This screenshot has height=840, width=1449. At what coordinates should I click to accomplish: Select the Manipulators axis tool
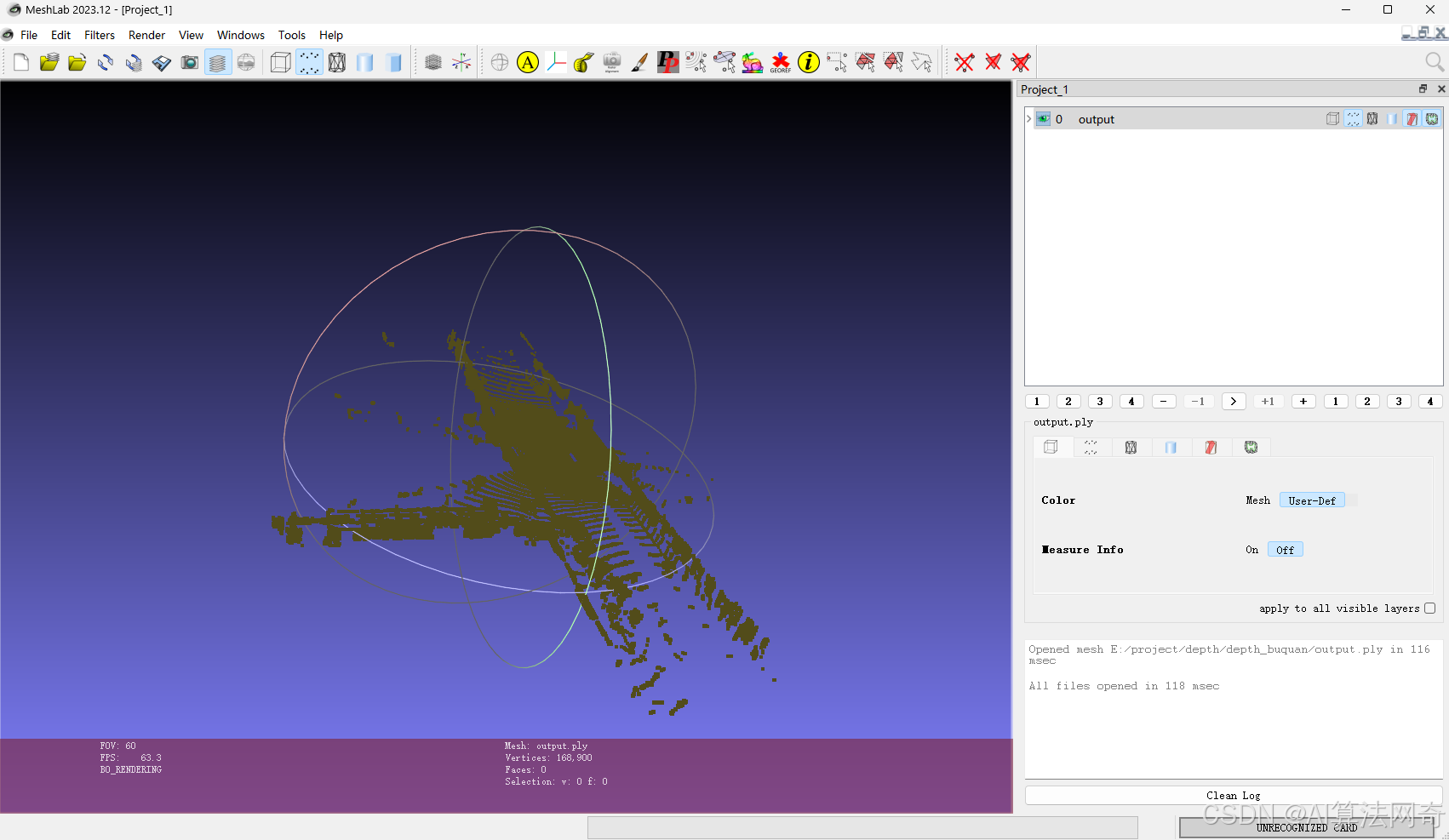coord(556,62)
